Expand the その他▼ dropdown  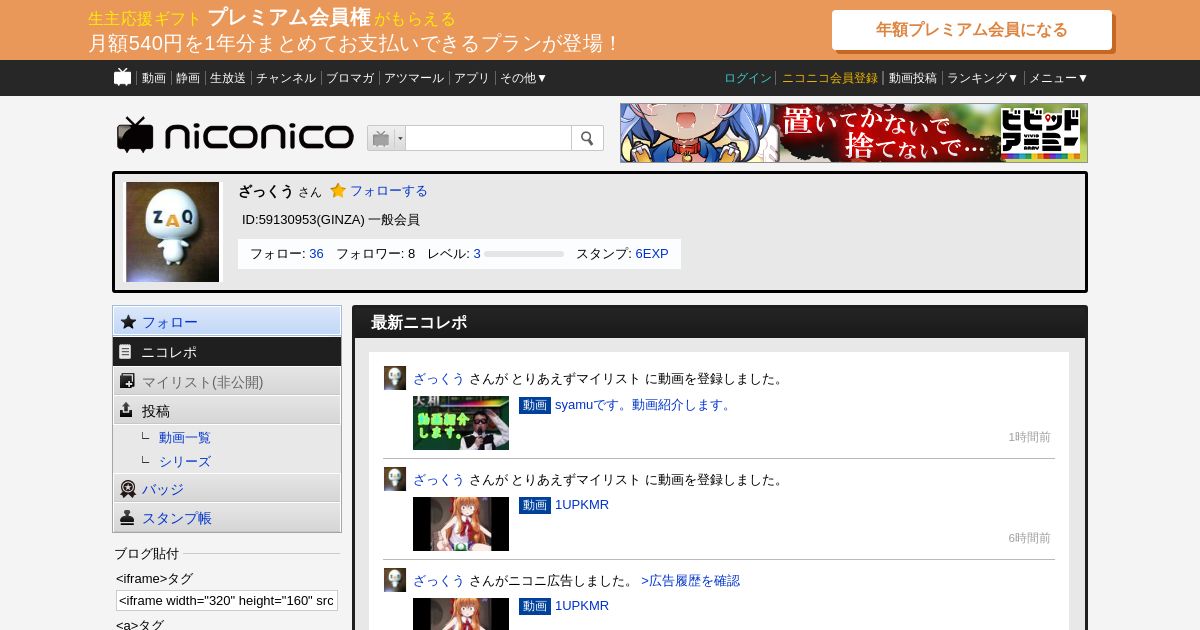(x=524, y=78)
